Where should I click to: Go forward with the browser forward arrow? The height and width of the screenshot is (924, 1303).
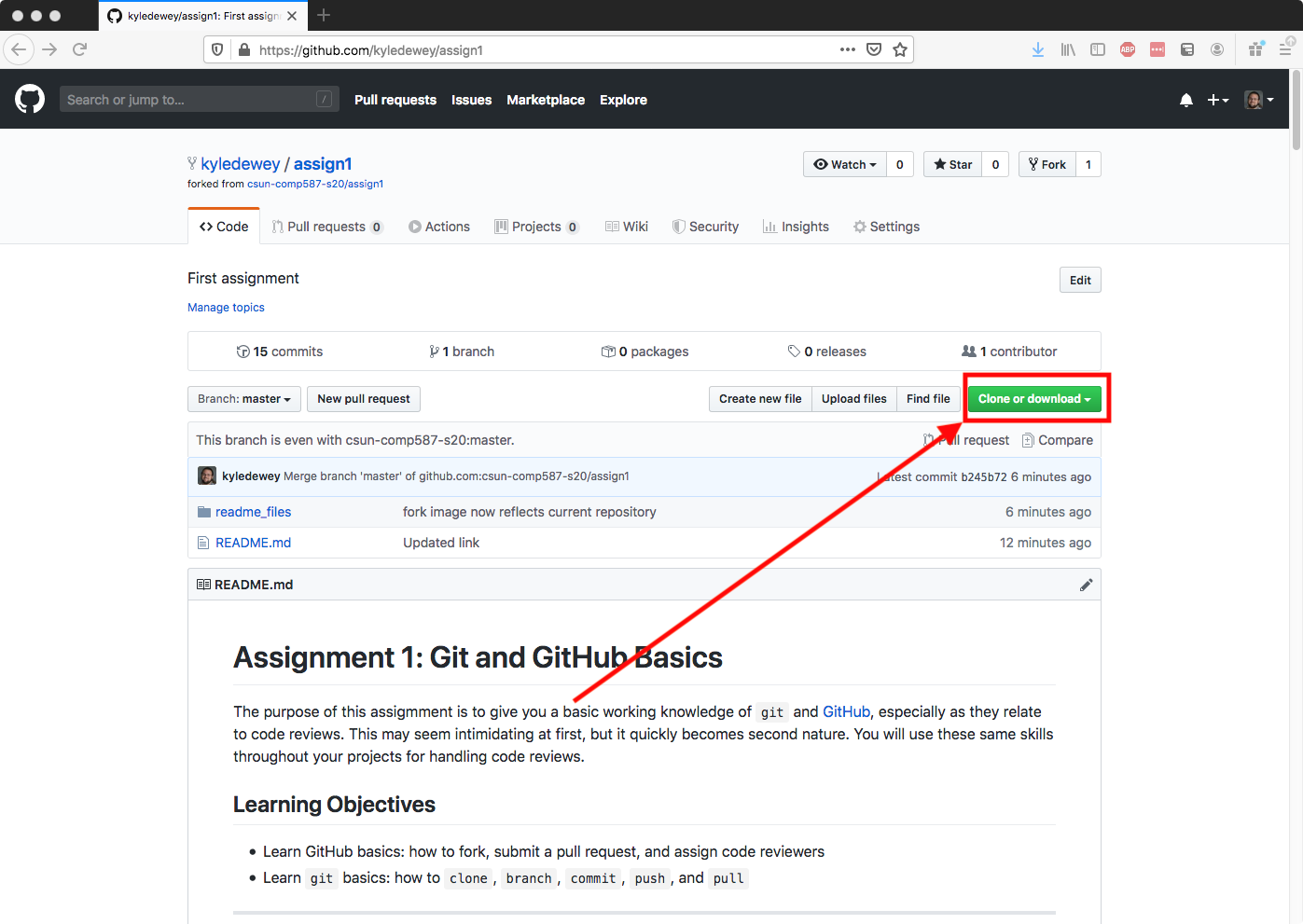pos(49,49)
